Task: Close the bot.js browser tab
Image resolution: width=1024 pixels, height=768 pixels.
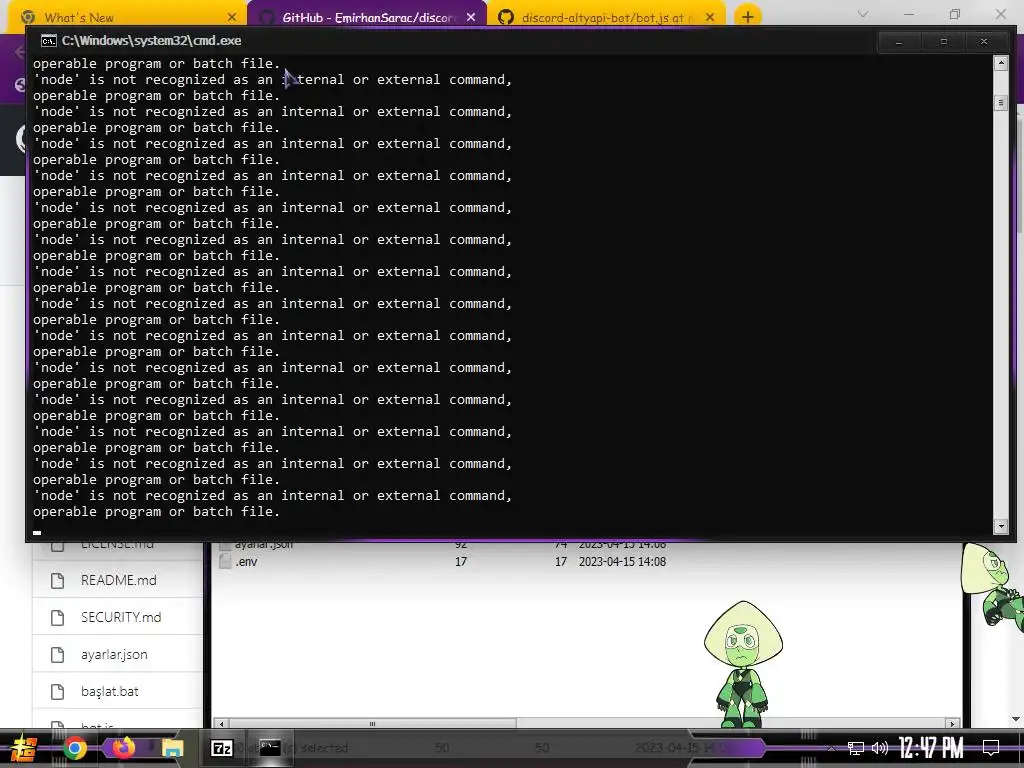Action: (711, 17)
